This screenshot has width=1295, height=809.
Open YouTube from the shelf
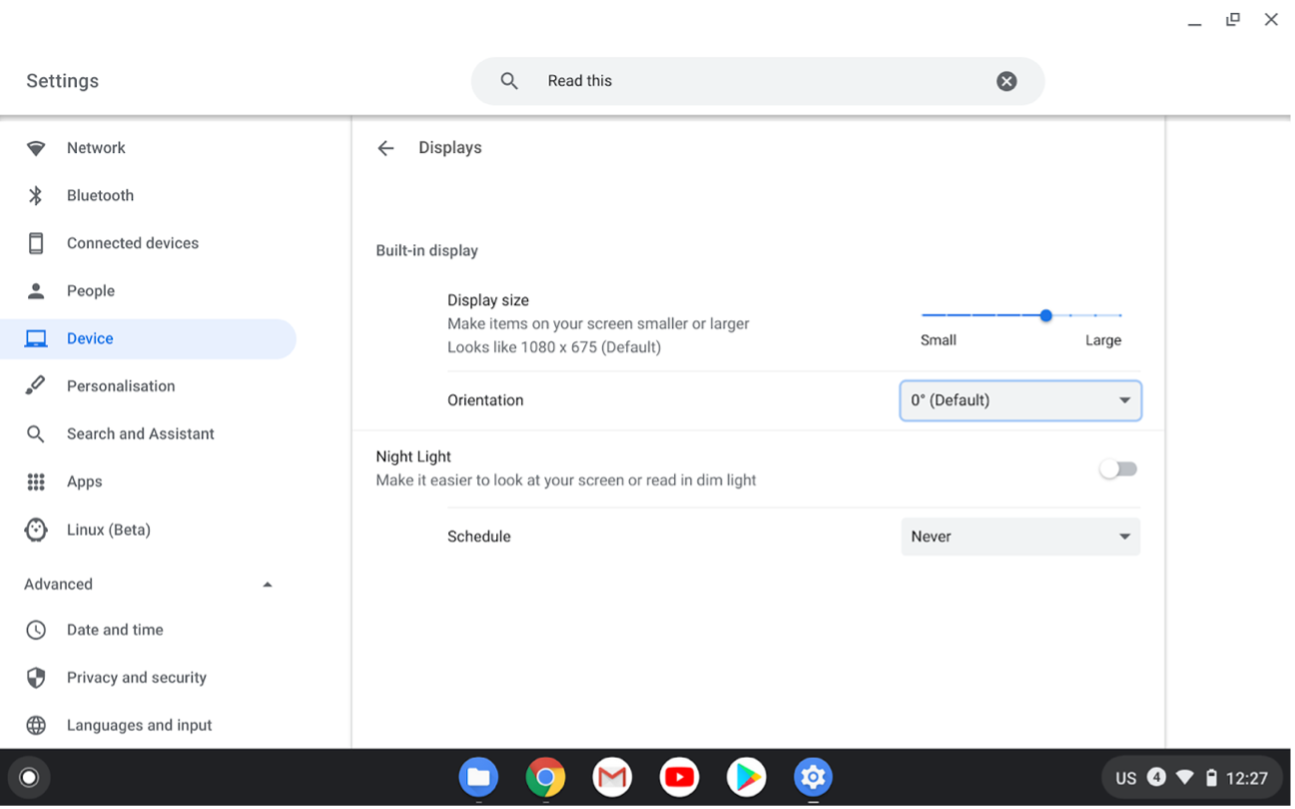click(679, 777)
